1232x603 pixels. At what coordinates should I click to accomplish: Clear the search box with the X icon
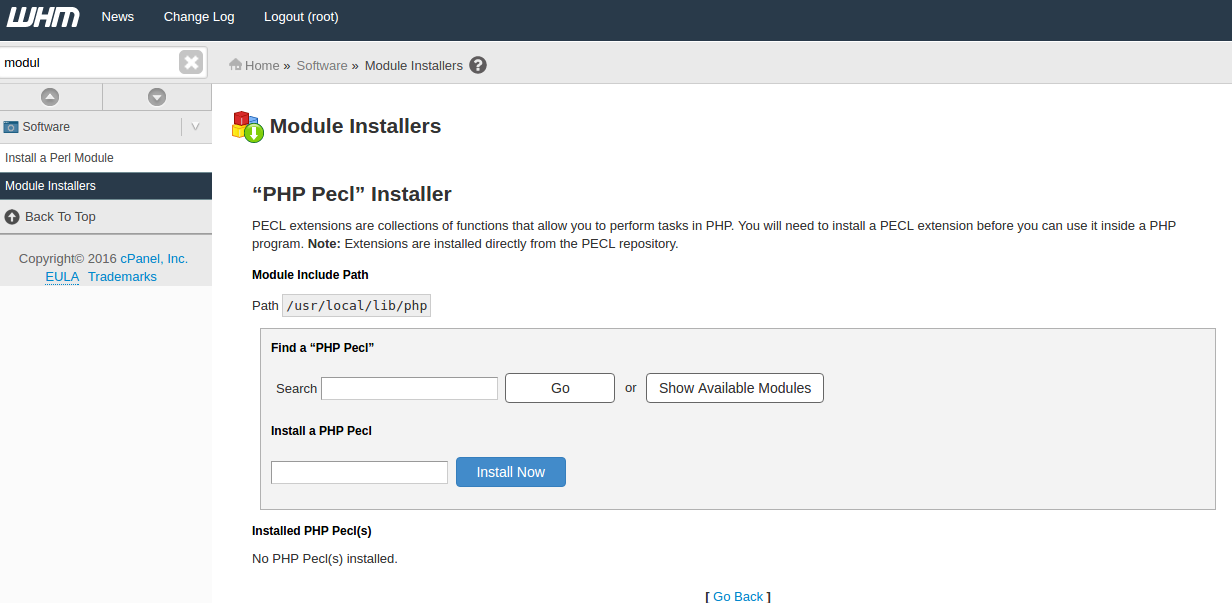[x=190, y=61]
